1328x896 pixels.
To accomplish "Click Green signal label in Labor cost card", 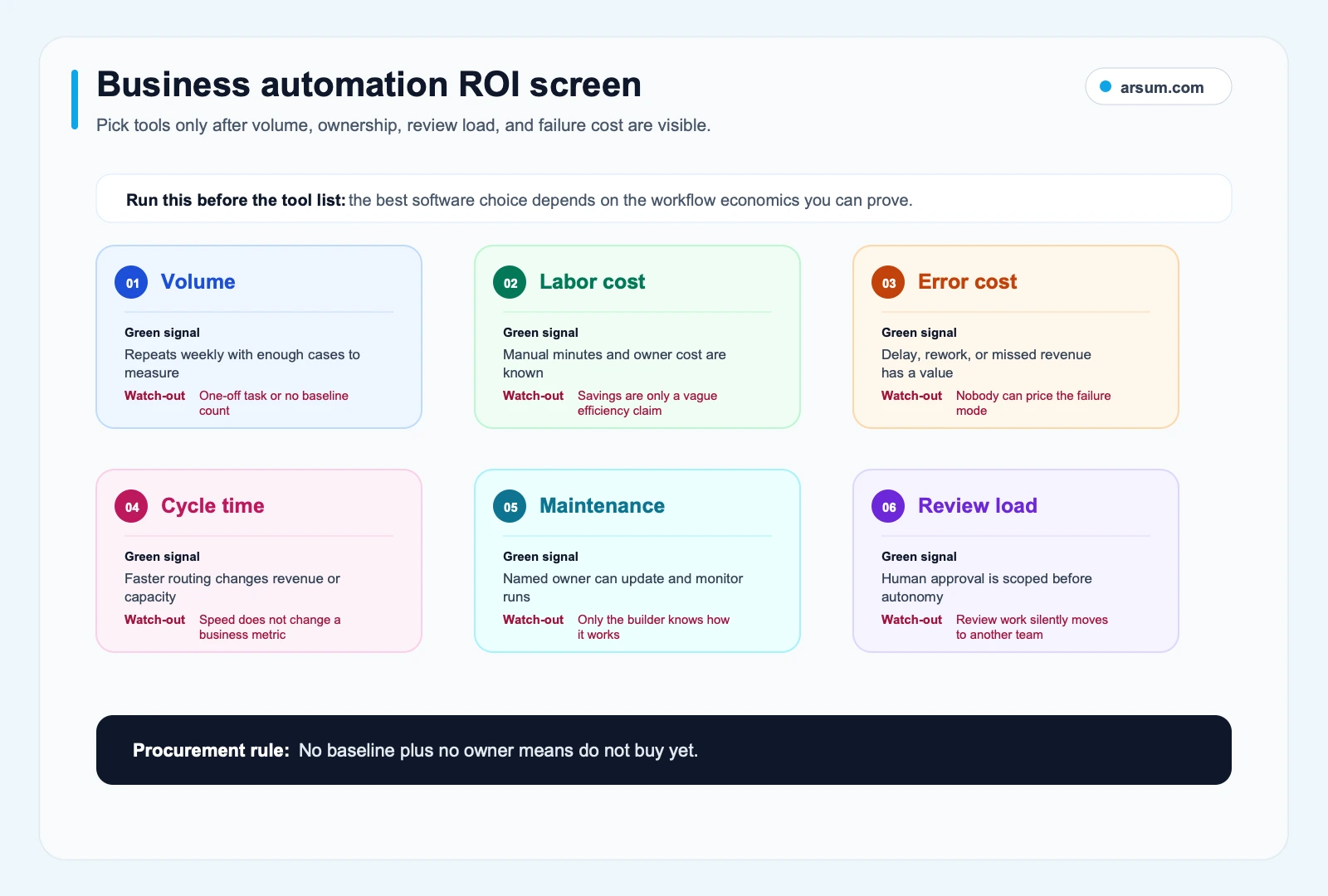I will [540, 333].
